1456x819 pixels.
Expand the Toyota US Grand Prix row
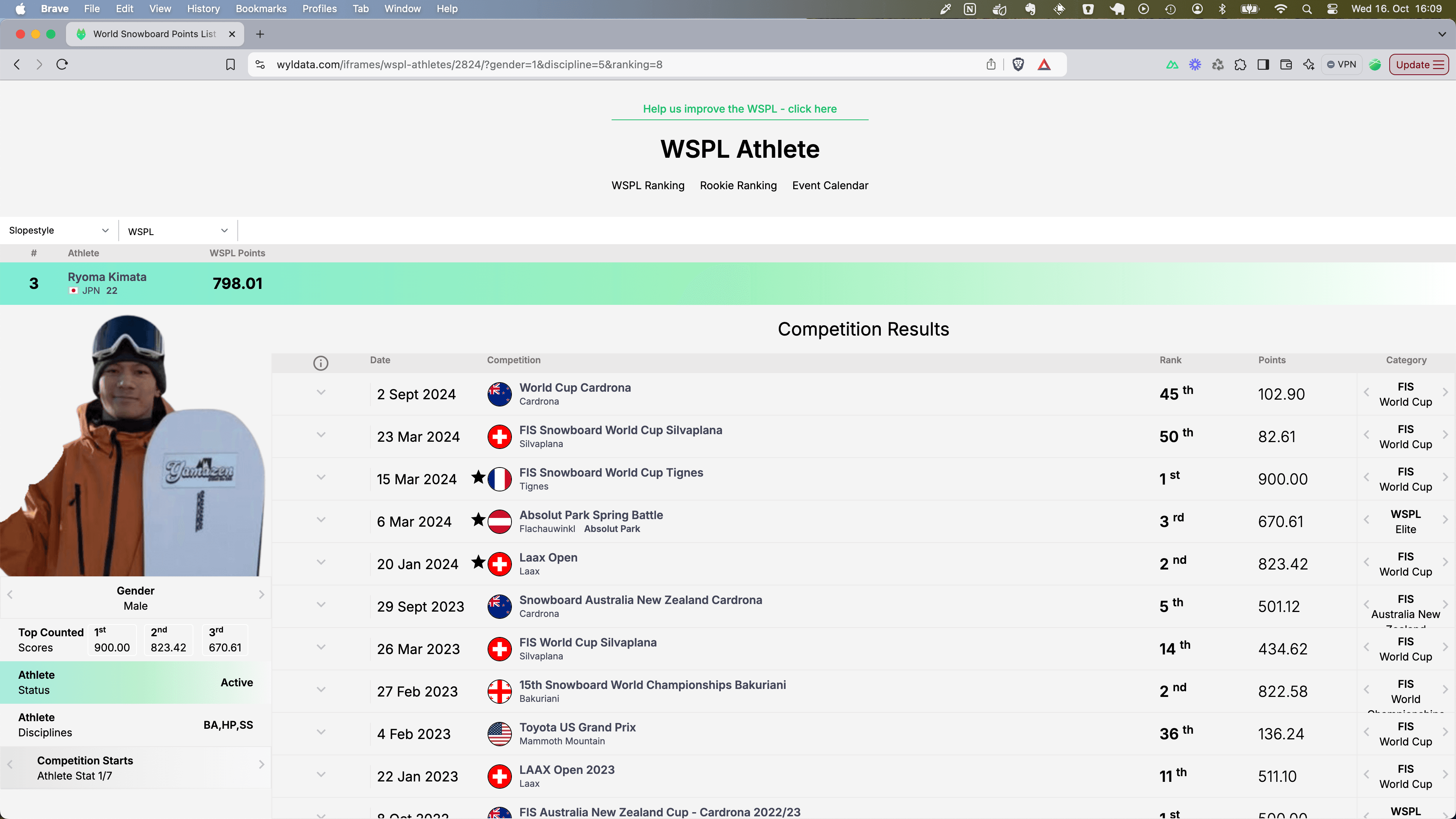(321, 732)
